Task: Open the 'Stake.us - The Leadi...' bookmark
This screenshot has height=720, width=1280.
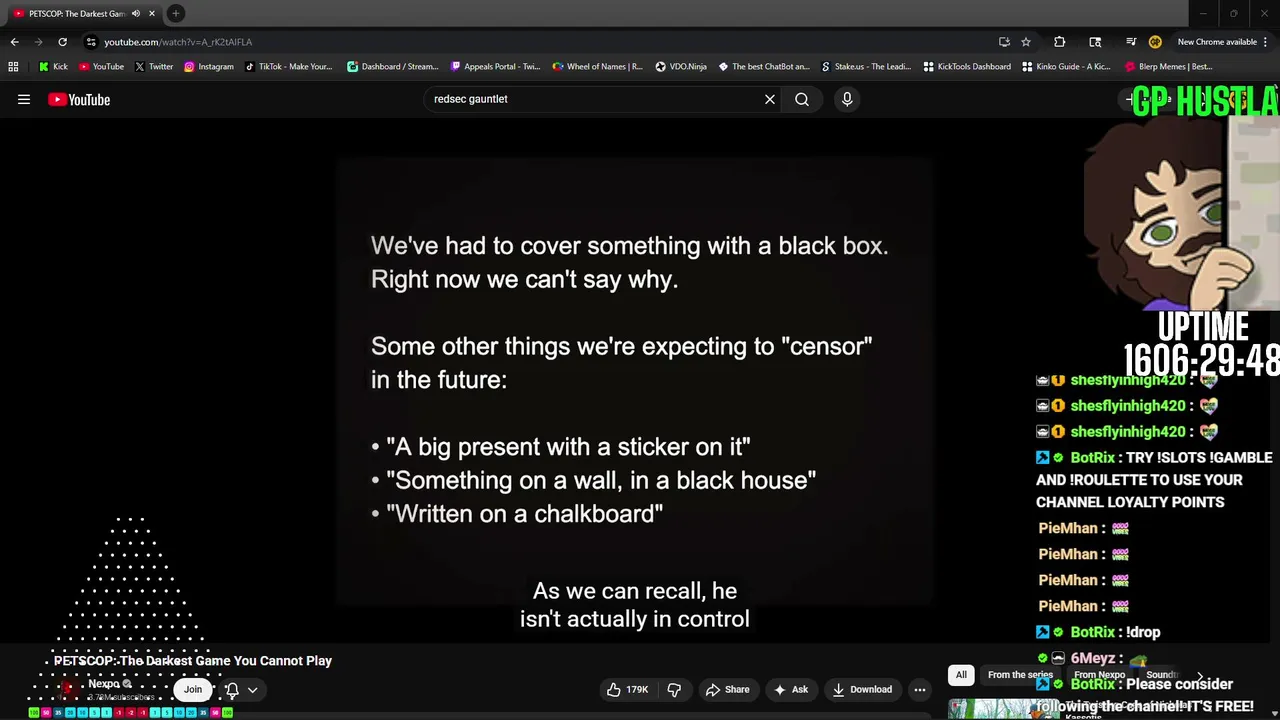Action: [866, 67]
